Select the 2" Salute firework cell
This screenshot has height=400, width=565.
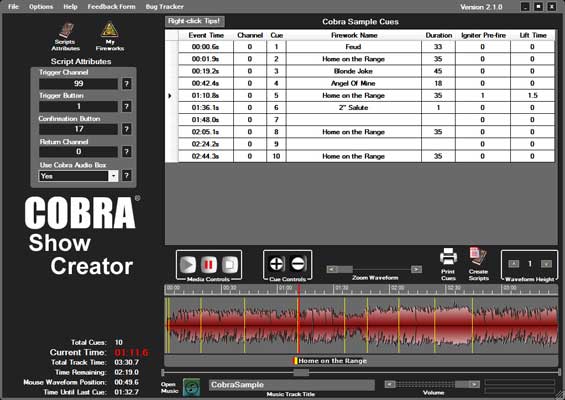click(x=353, y=108)
